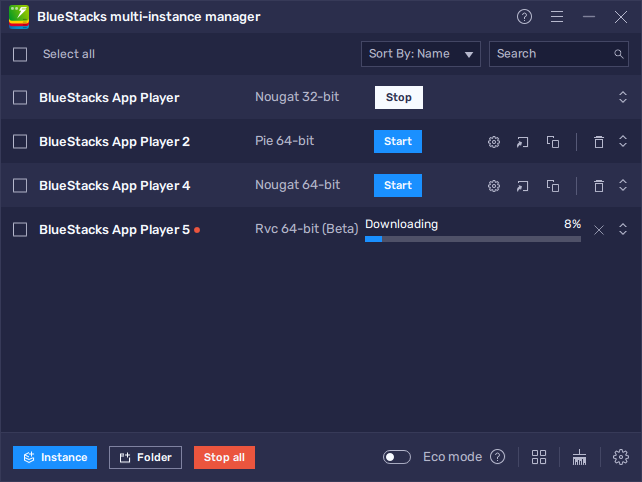Expand reorder arrows for App Player 5
The width and height of the screenshot is (642, 482).
(x=622, y=230)
